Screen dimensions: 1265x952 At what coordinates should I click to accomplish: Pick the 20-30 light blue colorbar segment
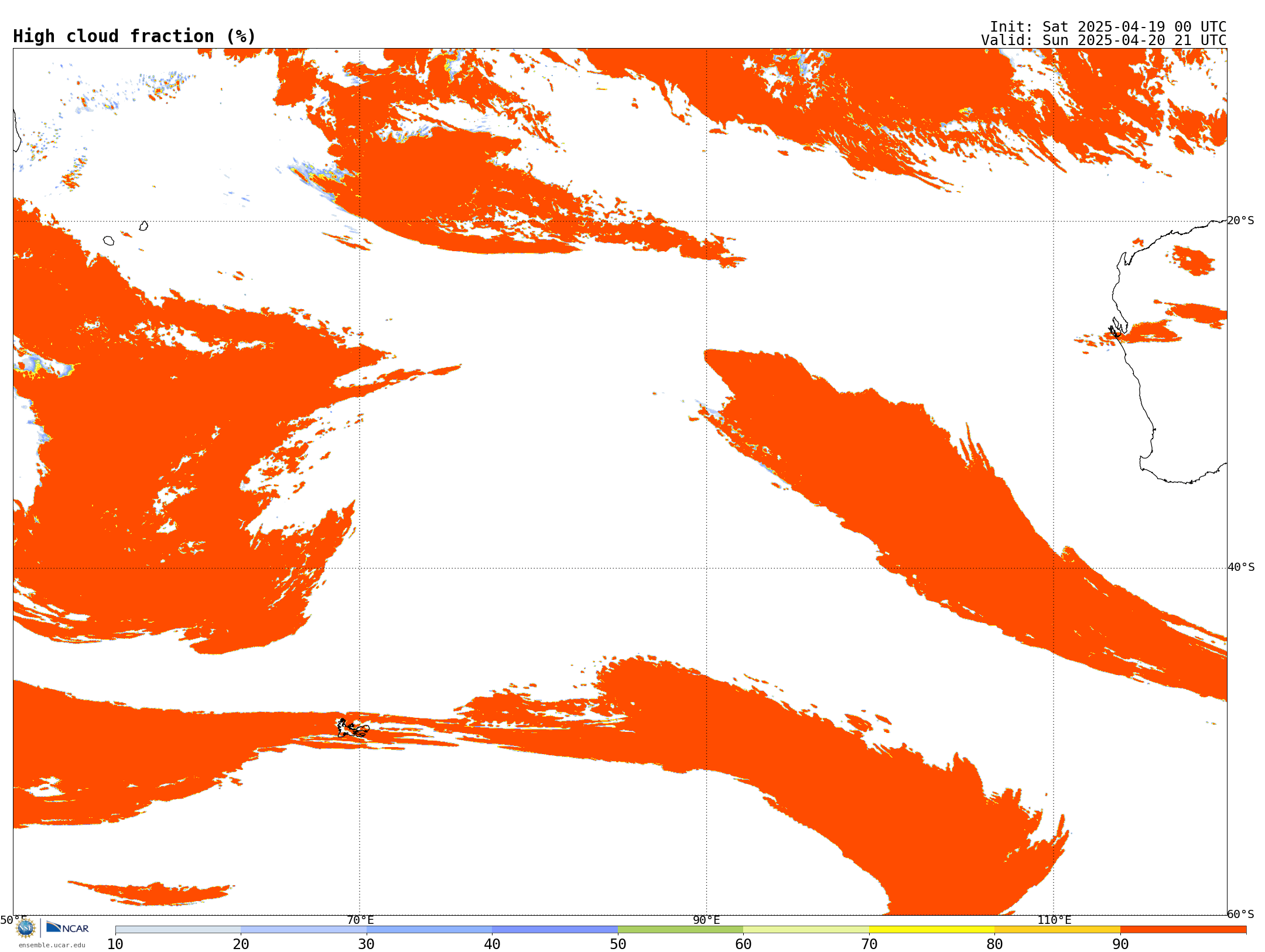[303, 930]
